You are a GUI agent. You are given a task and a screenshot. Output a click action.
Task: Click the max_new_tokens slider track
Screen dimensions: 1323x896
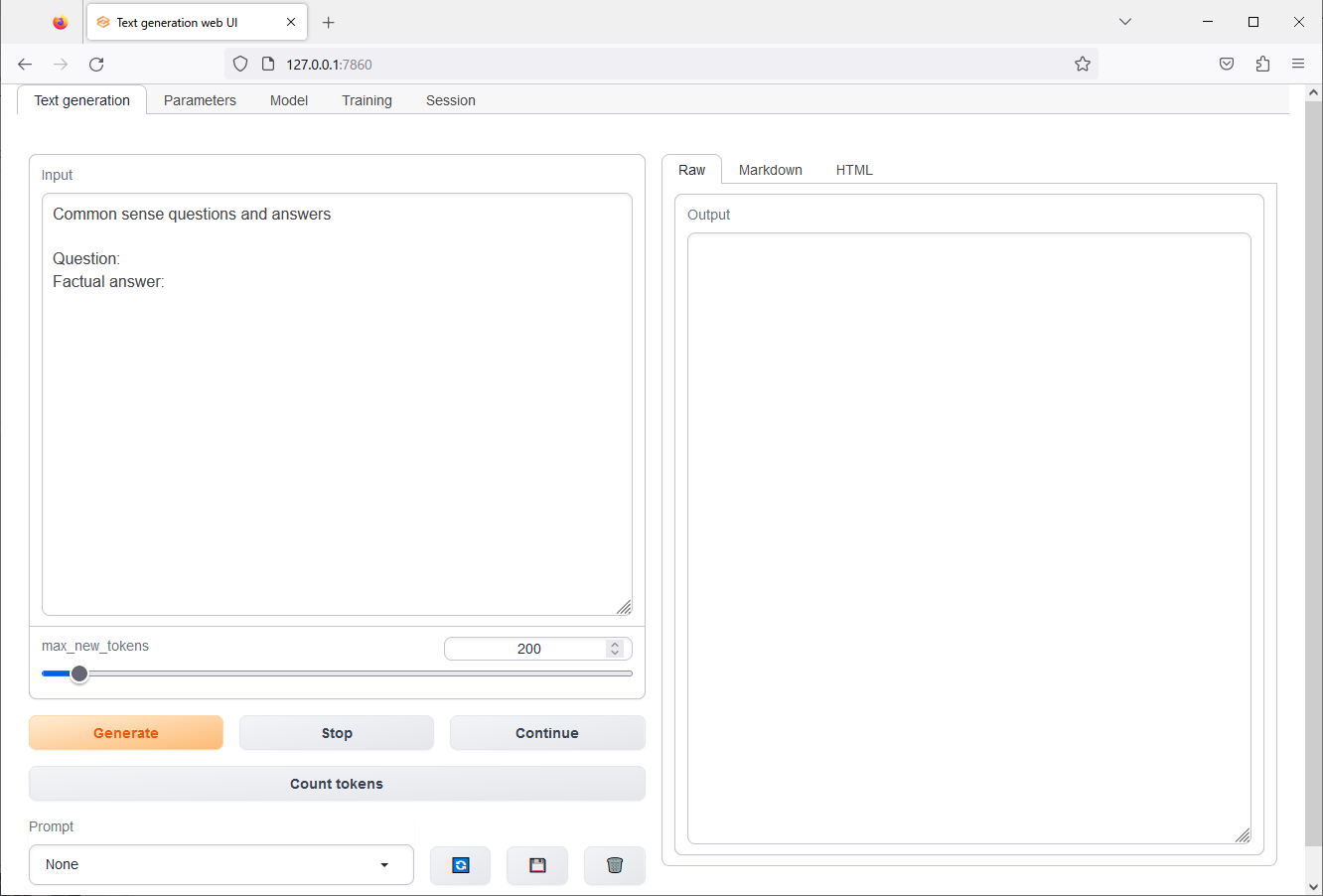(338, 672)
